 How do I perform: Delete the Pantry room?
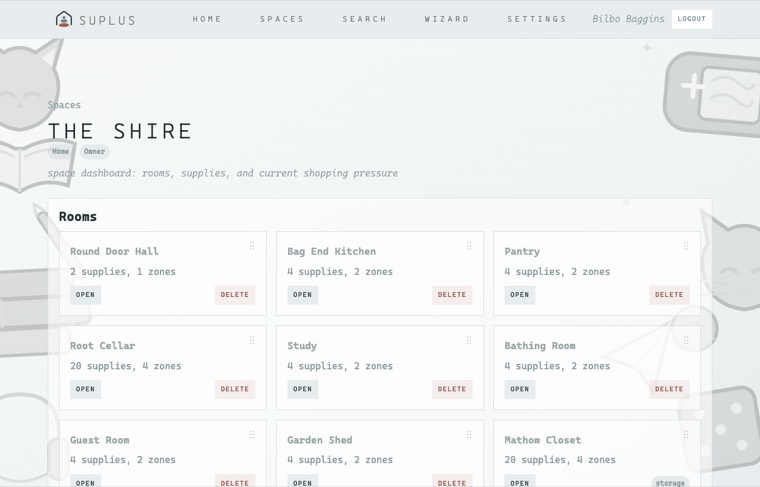(669, 295)
